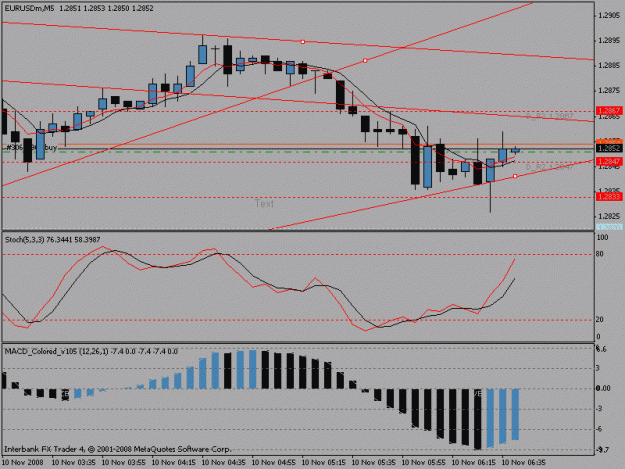625x469 pixels.
Task: Click the red 1.2867 price tag
Action: (609, 110)
